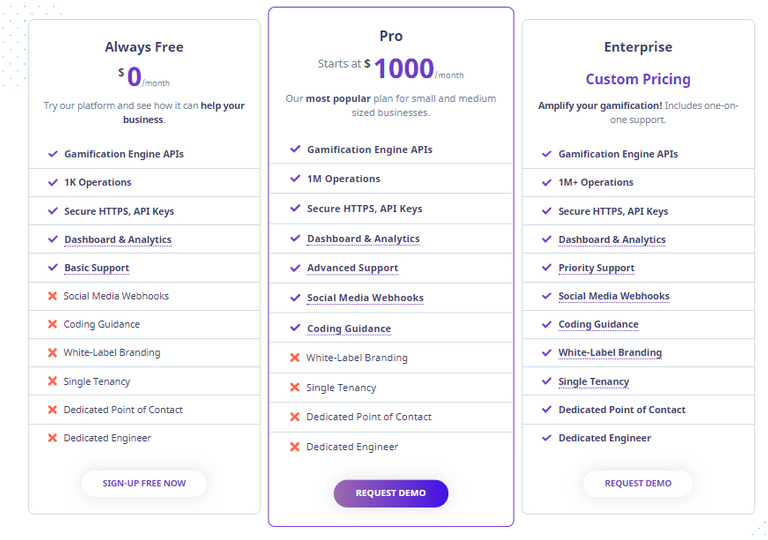The image size is (768, 540).
Task: Click the underlined Priority Support link
Action: 596,268
